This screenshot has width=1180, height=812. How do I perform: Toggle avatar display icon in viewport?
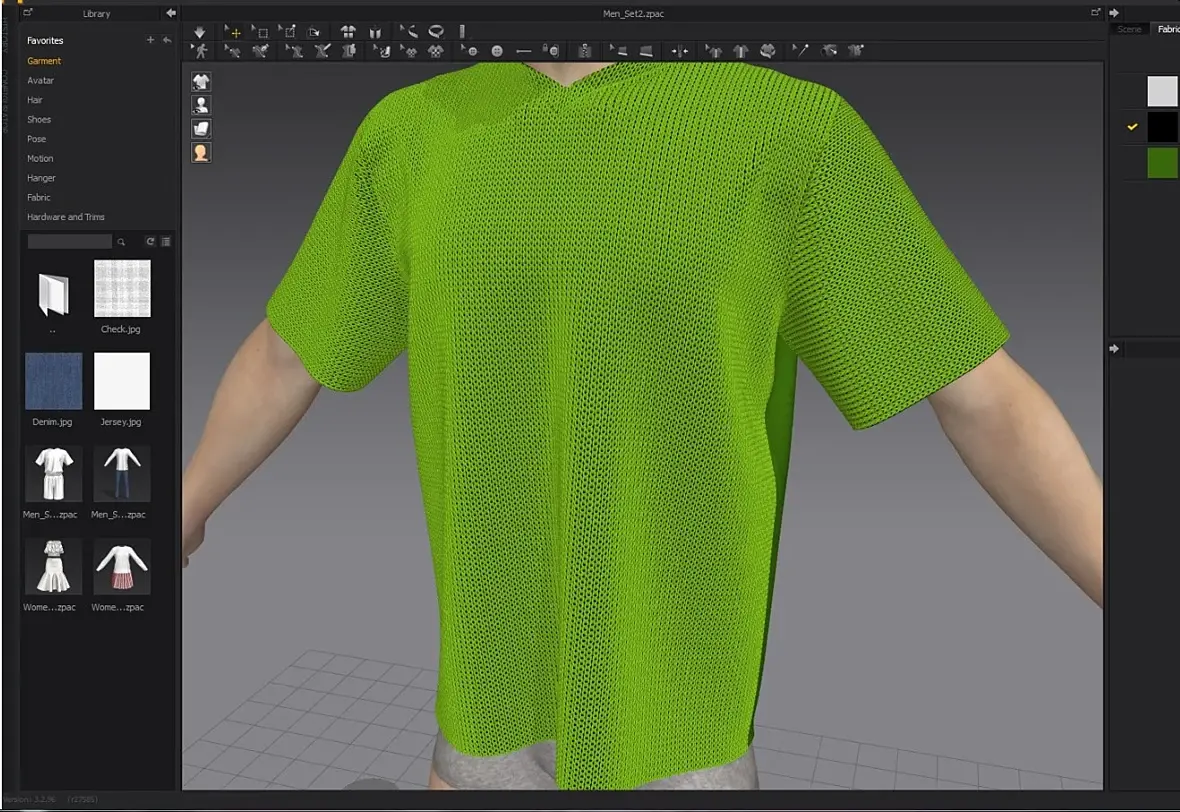201,105
